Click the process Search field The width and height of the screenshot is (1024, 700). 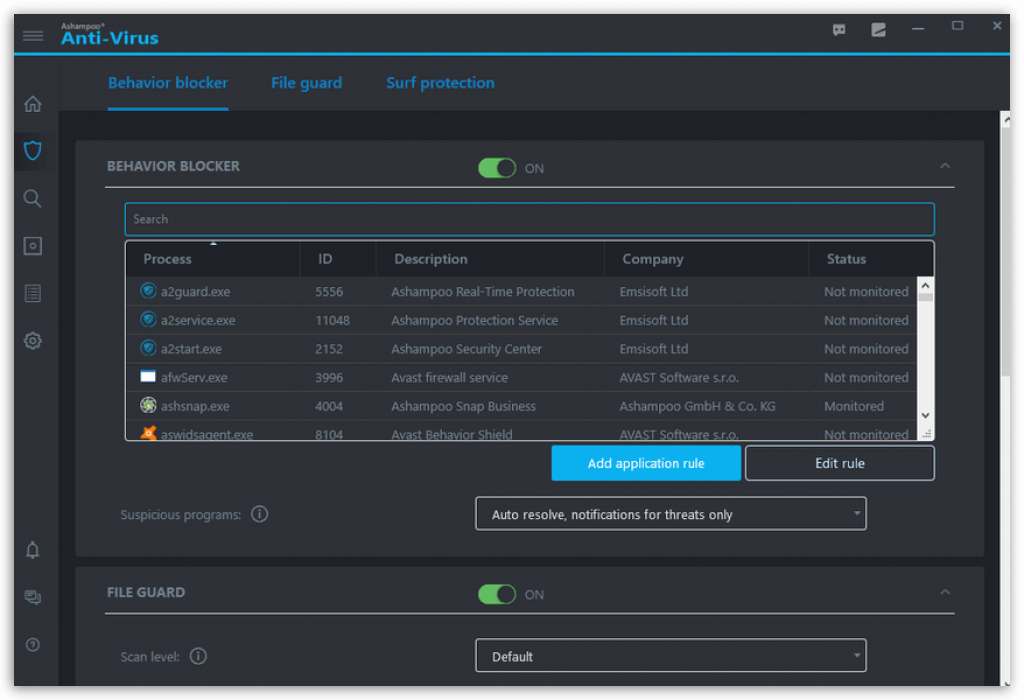coord(530,219)
